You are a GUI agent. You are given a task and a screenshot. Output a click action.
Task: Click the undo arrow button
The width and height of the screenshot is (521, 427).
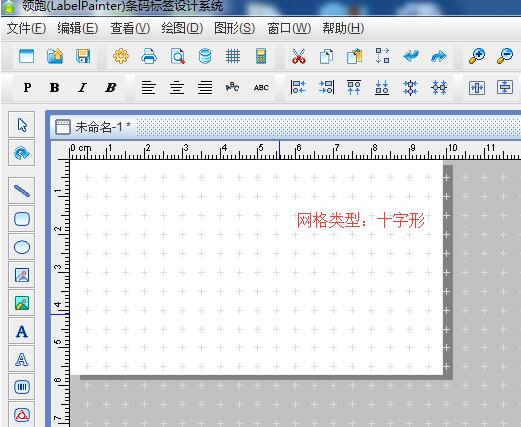tap(411, 56)
